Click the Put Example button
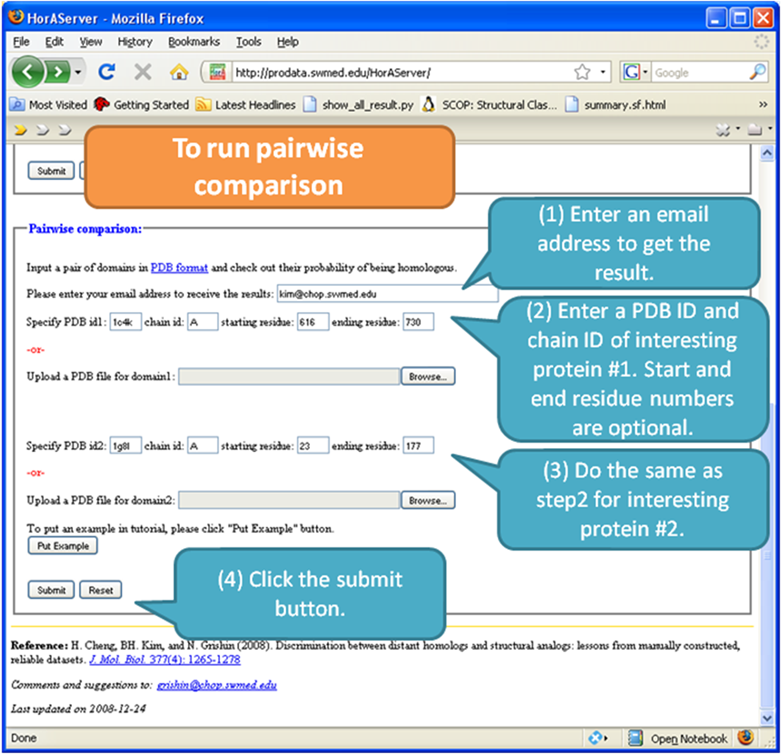This screenshot has height=754, width=781. coord(62,546)
